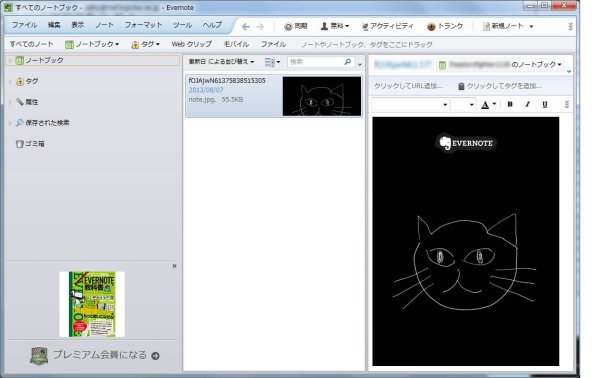
Task: Show main toolbar overflow chevron
Action: (x=570, y=26)
